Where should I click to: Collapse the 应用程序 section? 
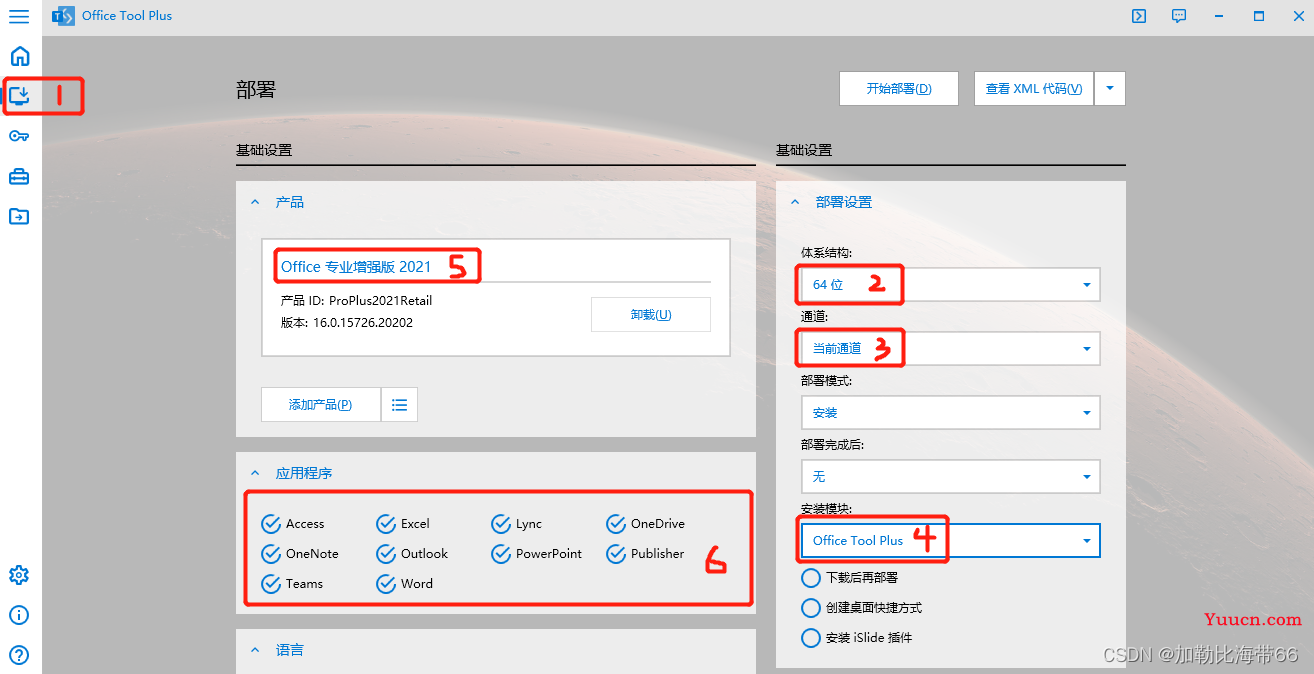click(254, 473)
